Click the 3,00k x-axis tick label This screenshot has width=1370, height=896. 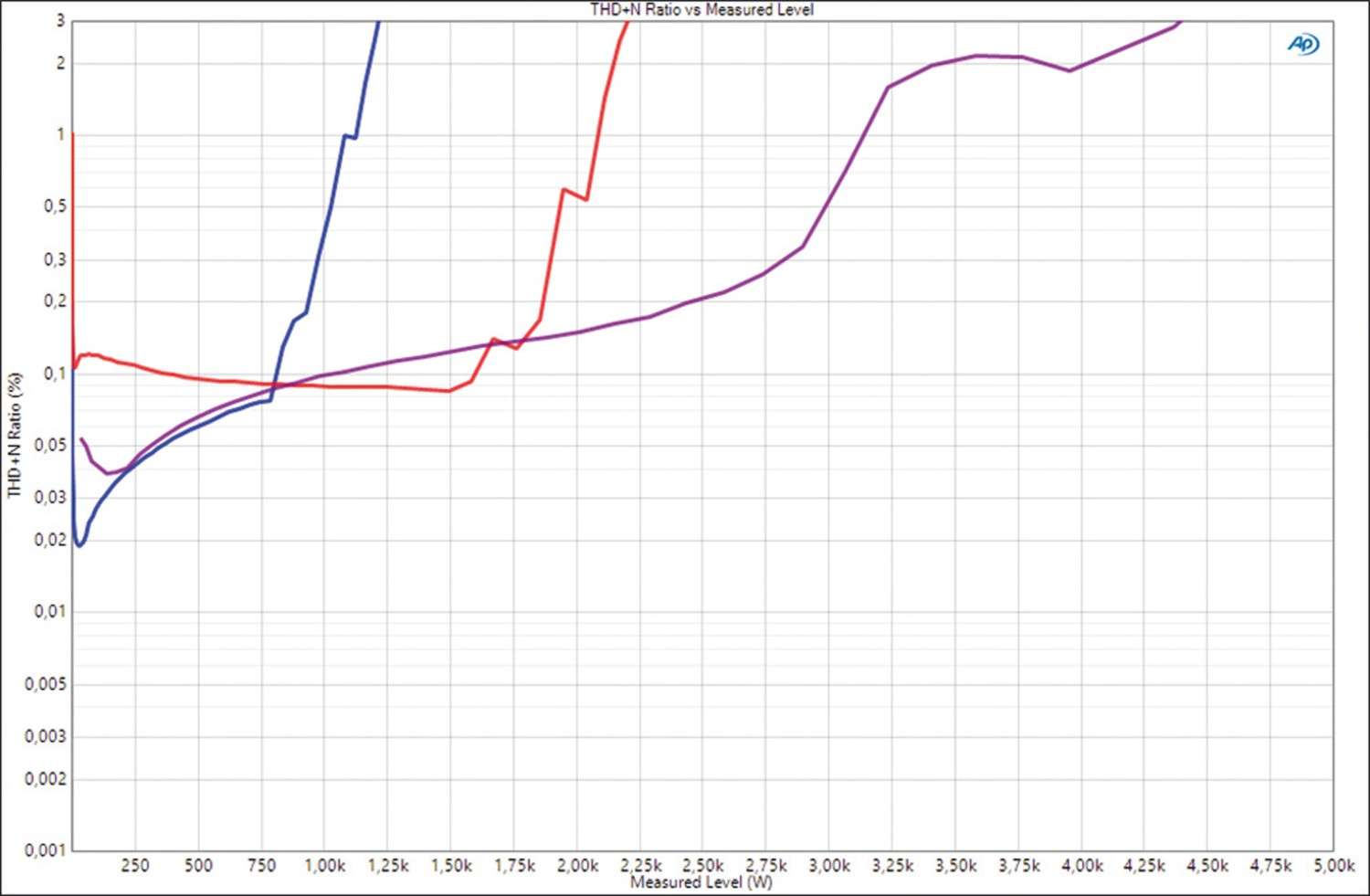[x=829, y=865]
